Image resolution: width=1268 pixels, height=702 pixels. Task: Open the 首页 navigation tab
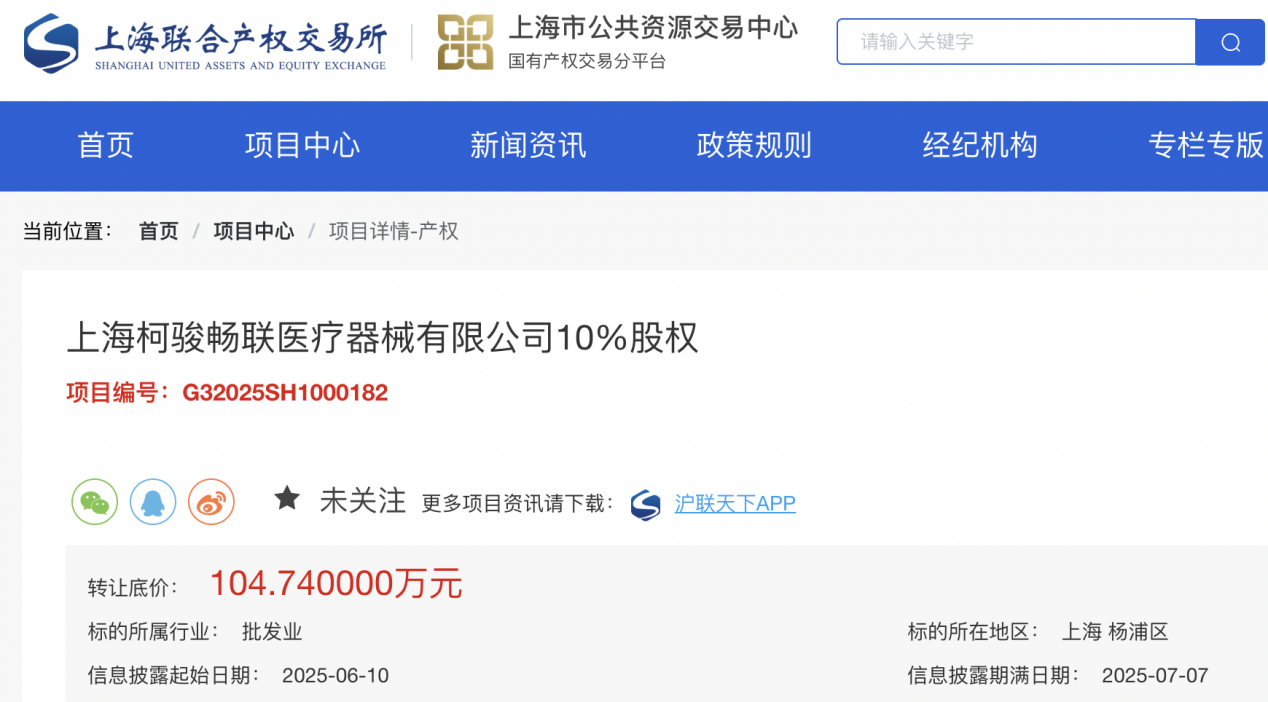click(105, 146)
